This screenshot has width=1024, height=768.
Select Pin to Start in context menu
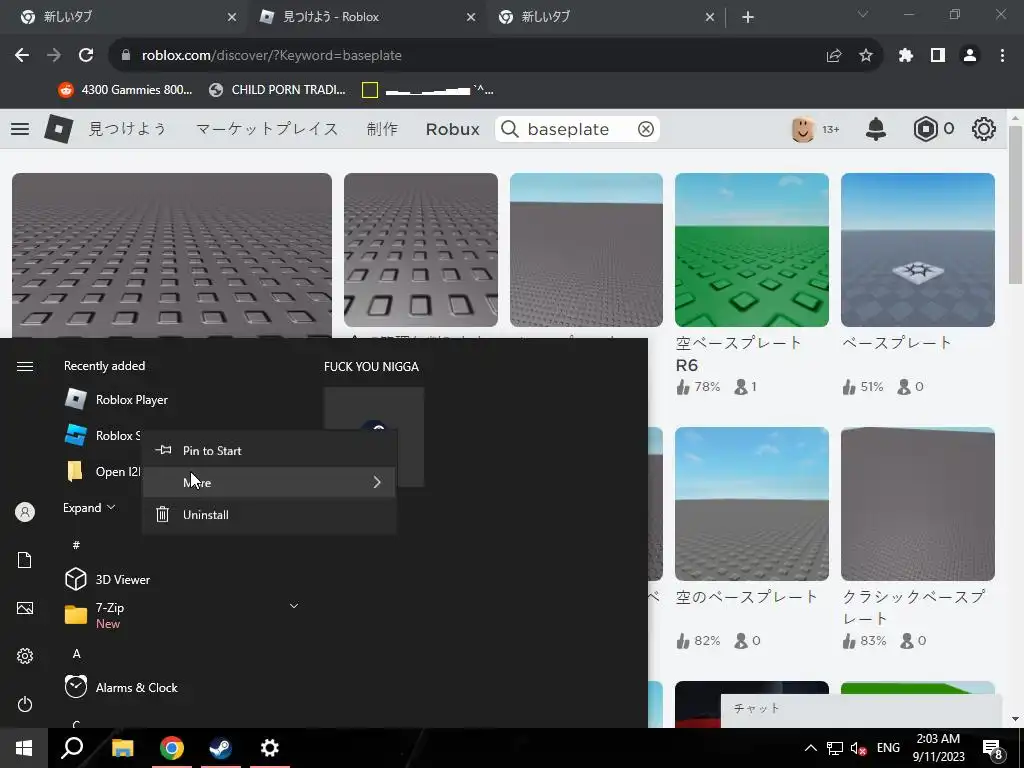click(x=269, y=451)
